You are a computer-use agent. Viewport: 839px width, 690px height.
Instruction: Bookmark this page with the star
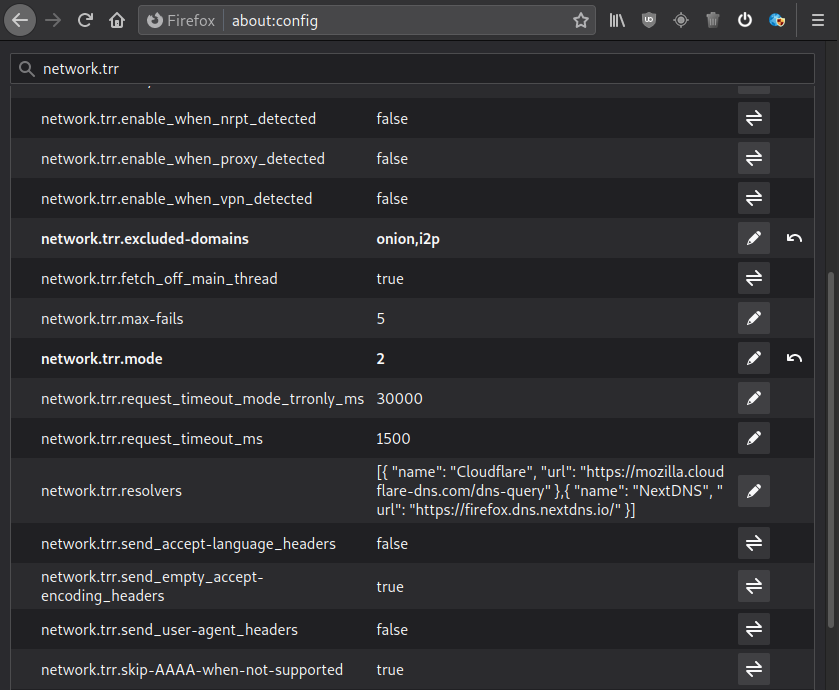tap(580, 20)
